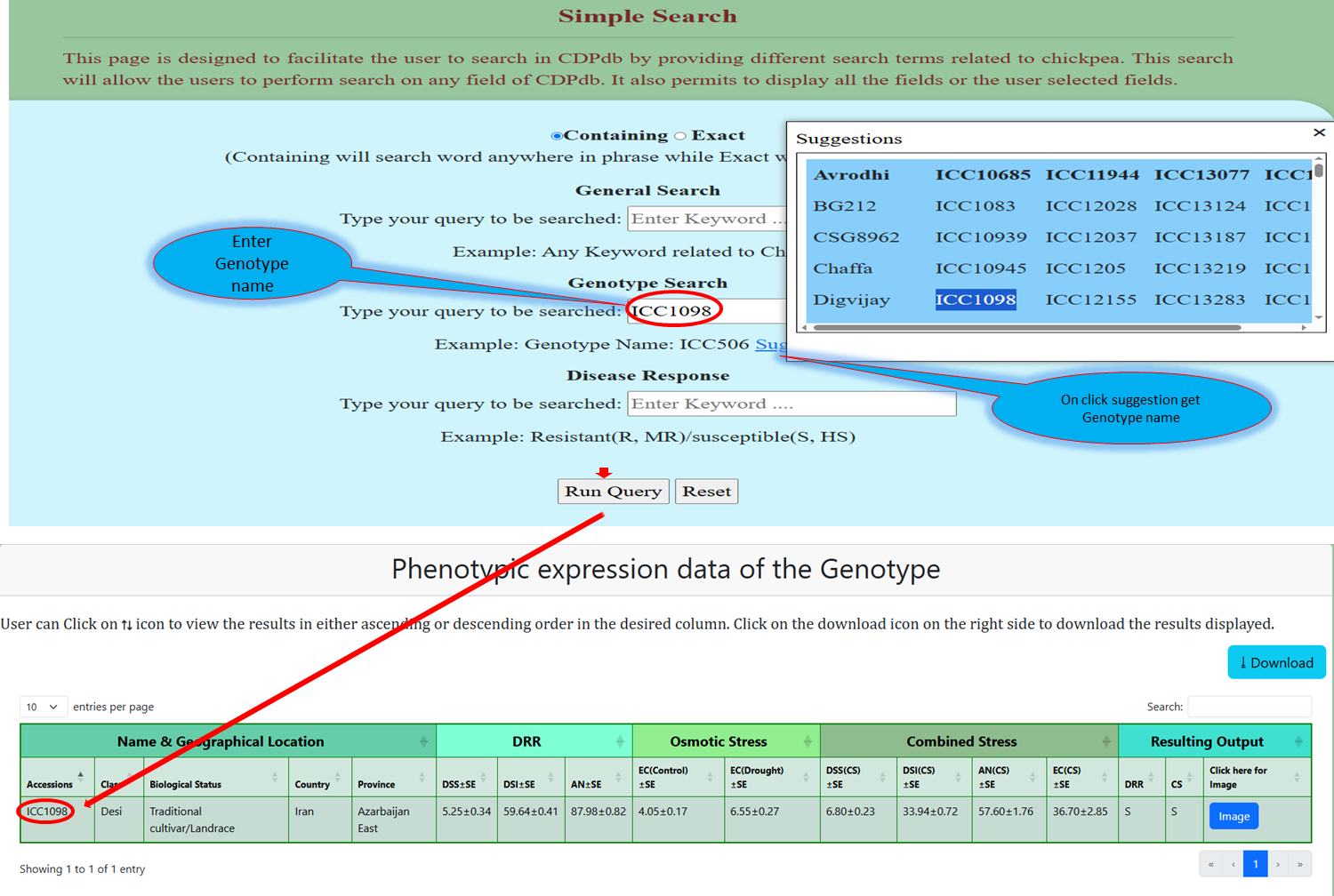
Task: Close the Suggestions popup
Action: pos(1319,132)
